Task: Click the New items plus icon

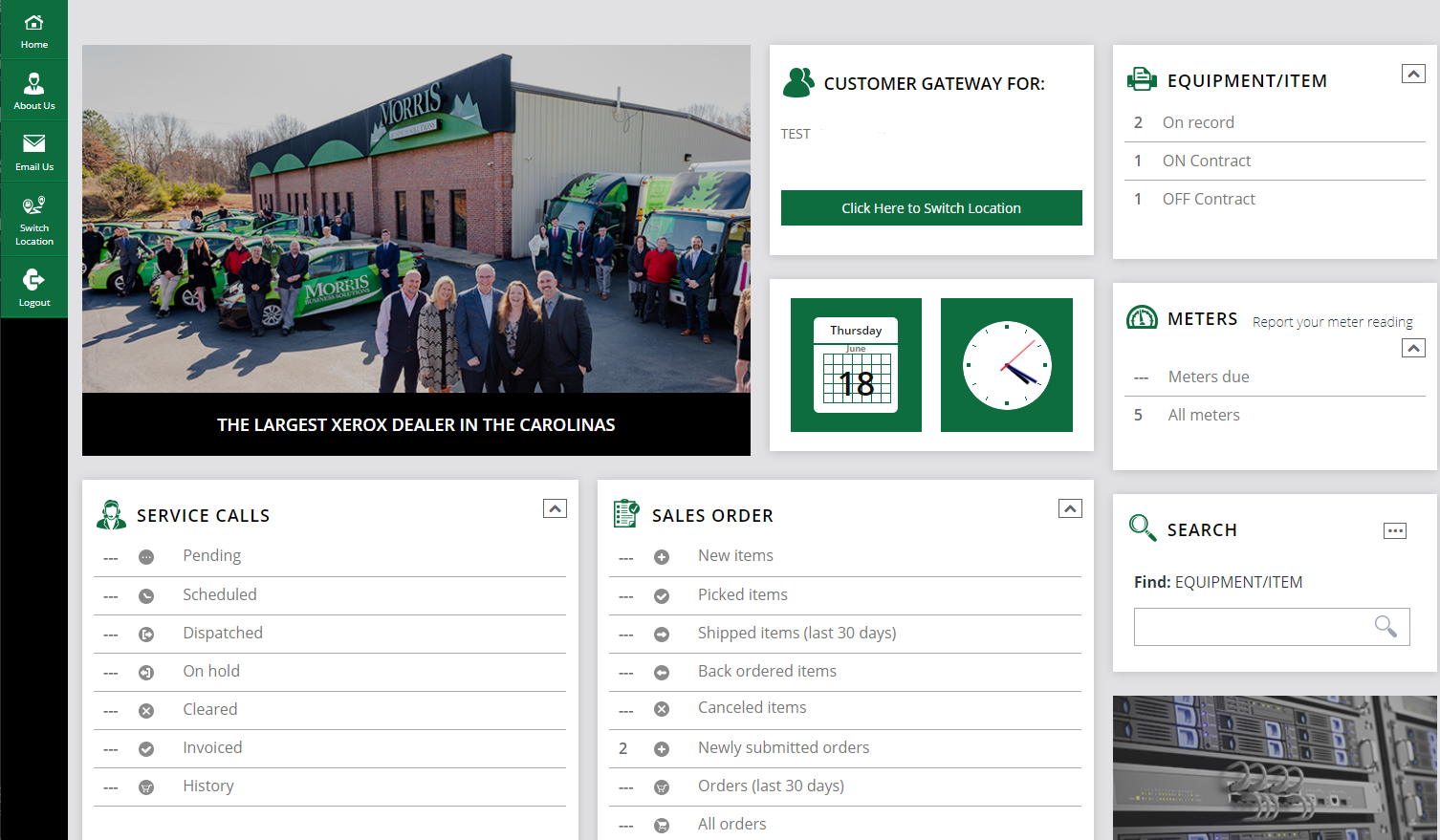Action: pyautogui.click(x=662, y=557)
